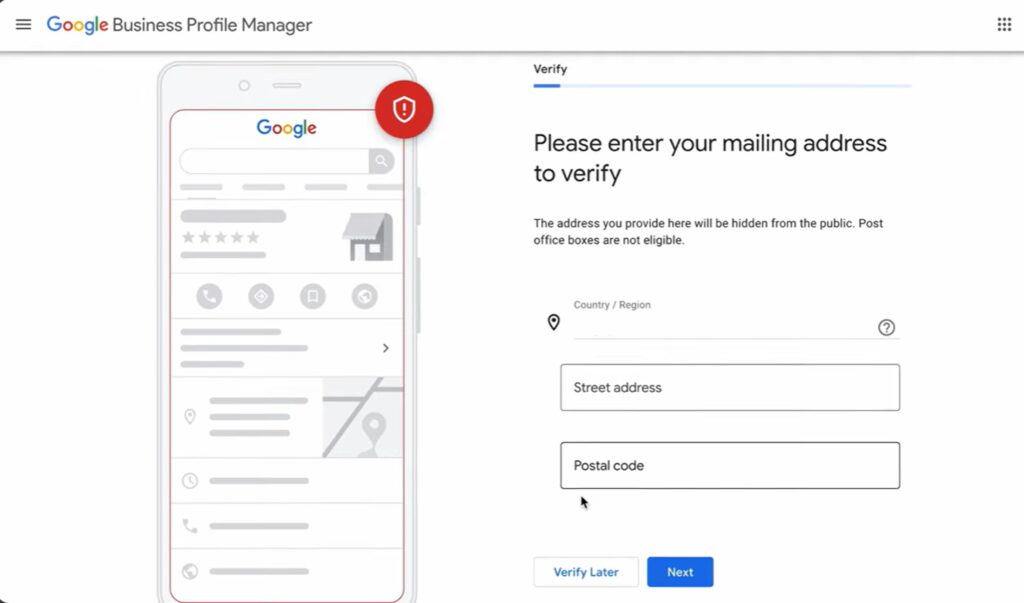Click the red alert shield badge
Screen dimensions: 1024x603
[404, 110]
